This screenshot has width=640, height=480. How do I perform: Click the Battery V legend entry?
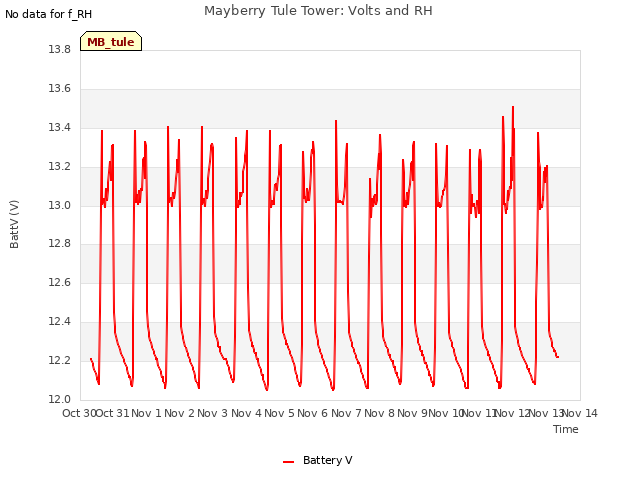click(318, 460)
